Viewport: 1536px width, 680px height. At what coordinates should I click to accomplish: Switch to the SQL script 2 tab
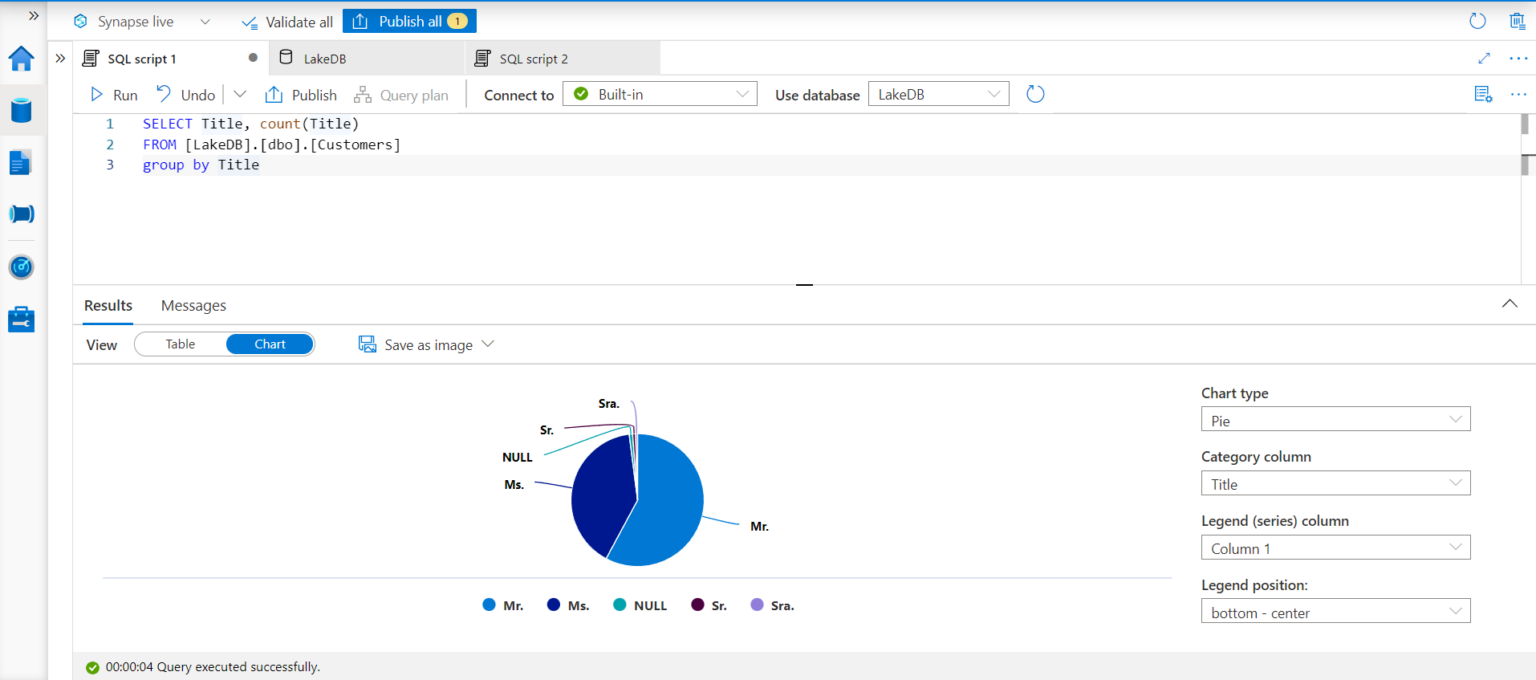pyautogui.click(x=534, y=59)
